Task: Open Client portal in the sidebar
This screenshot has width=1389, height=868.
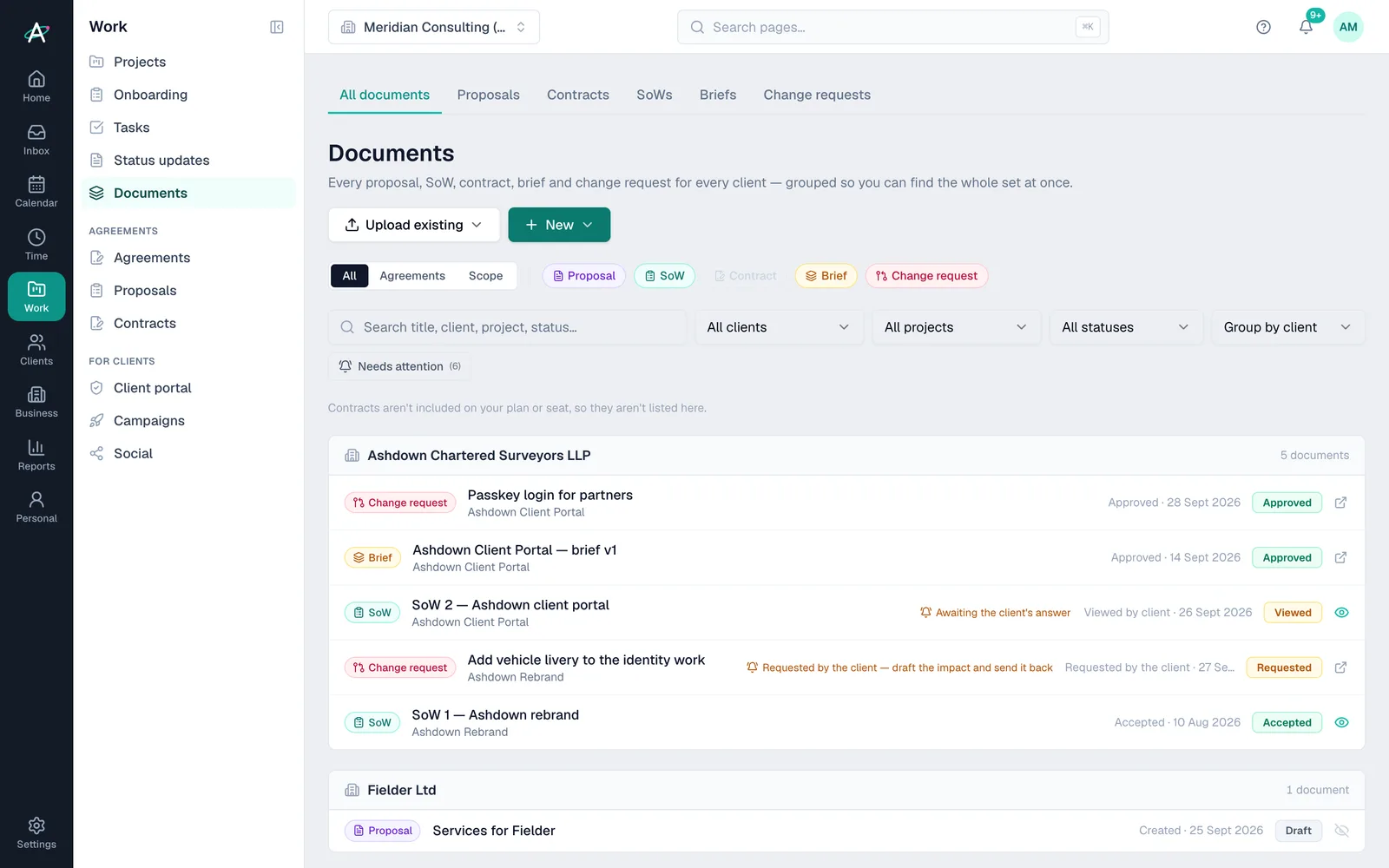Action: coord(188,388)
